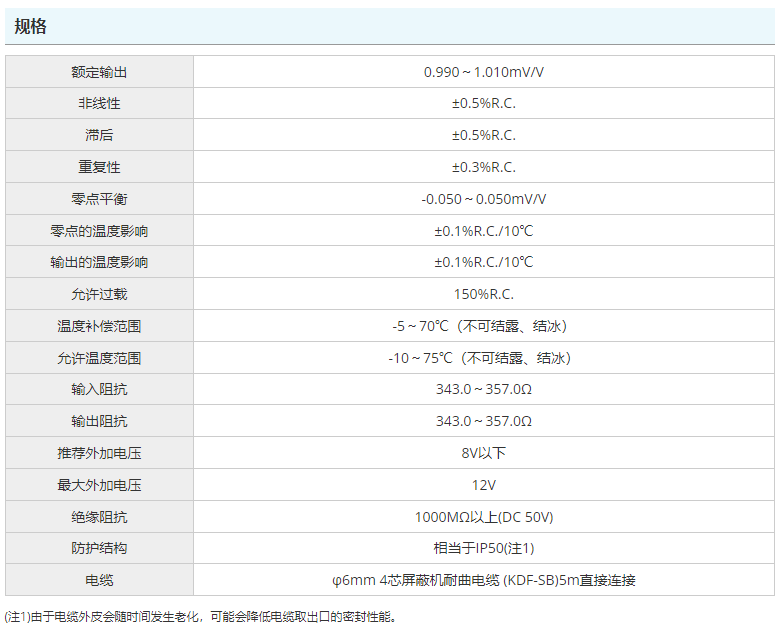The width and height of the screenshot is (781, 636).
Task: Select 343.0～357.0Ω value for 输入阻抗
Action: (x=484, y=389)
